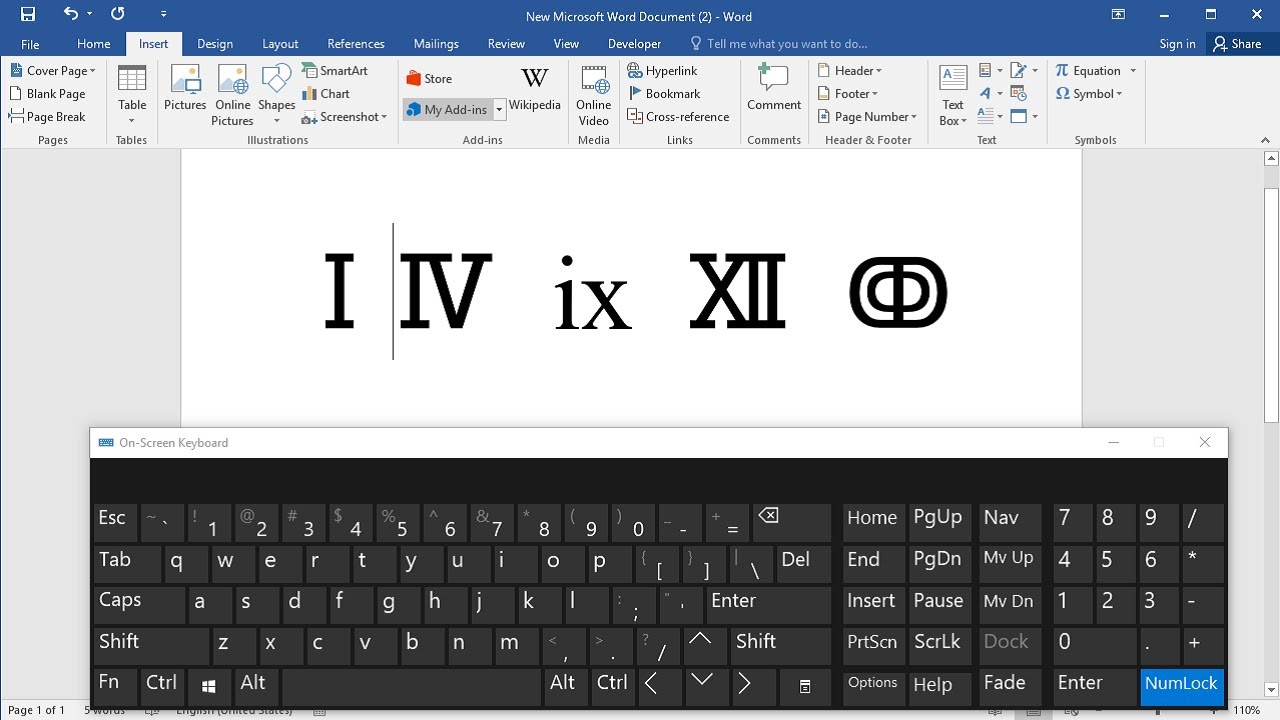Insert a SmartArt graphic

click(x=335, y=71)
